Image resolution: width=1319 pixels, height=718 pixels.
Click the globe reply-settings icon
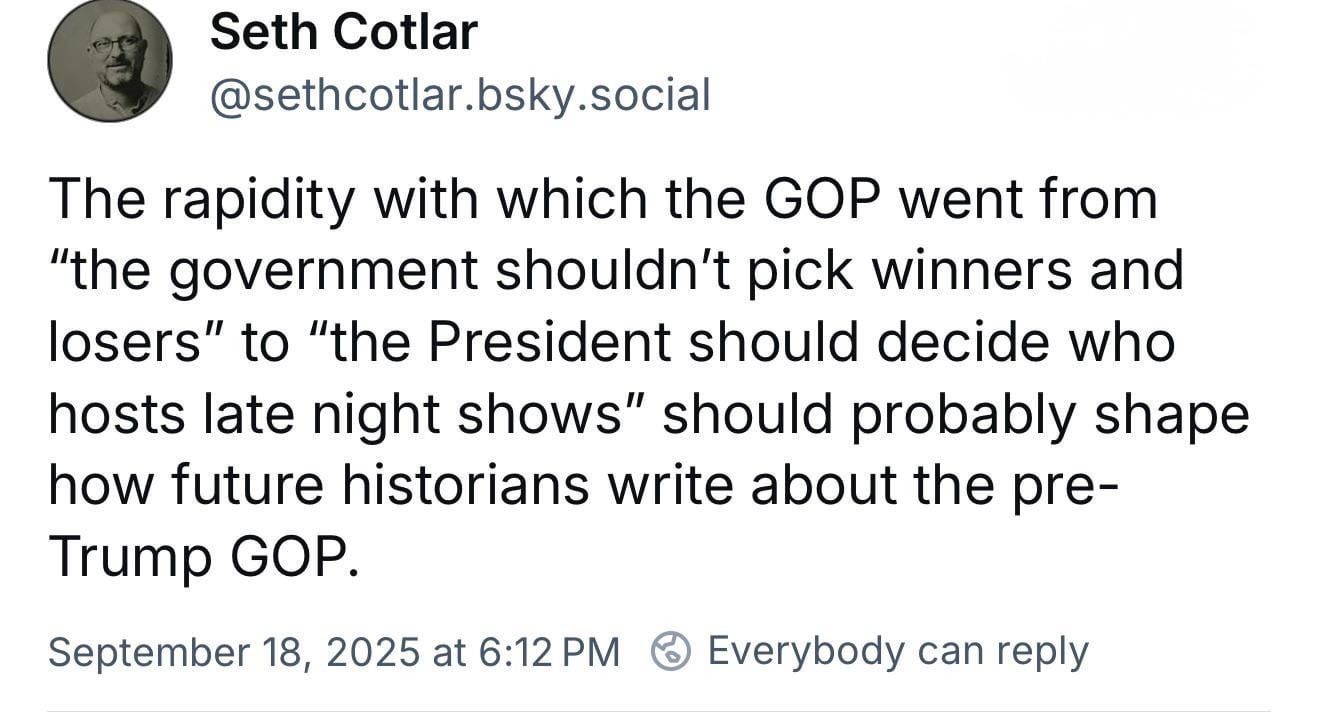672,652
